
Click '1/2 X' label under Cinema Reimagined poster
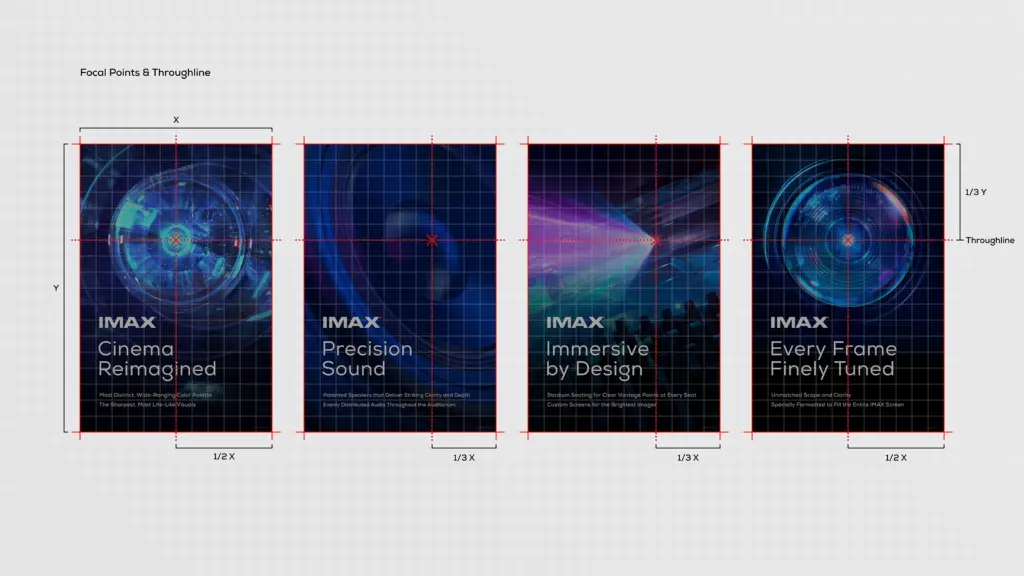pos(224,456)
